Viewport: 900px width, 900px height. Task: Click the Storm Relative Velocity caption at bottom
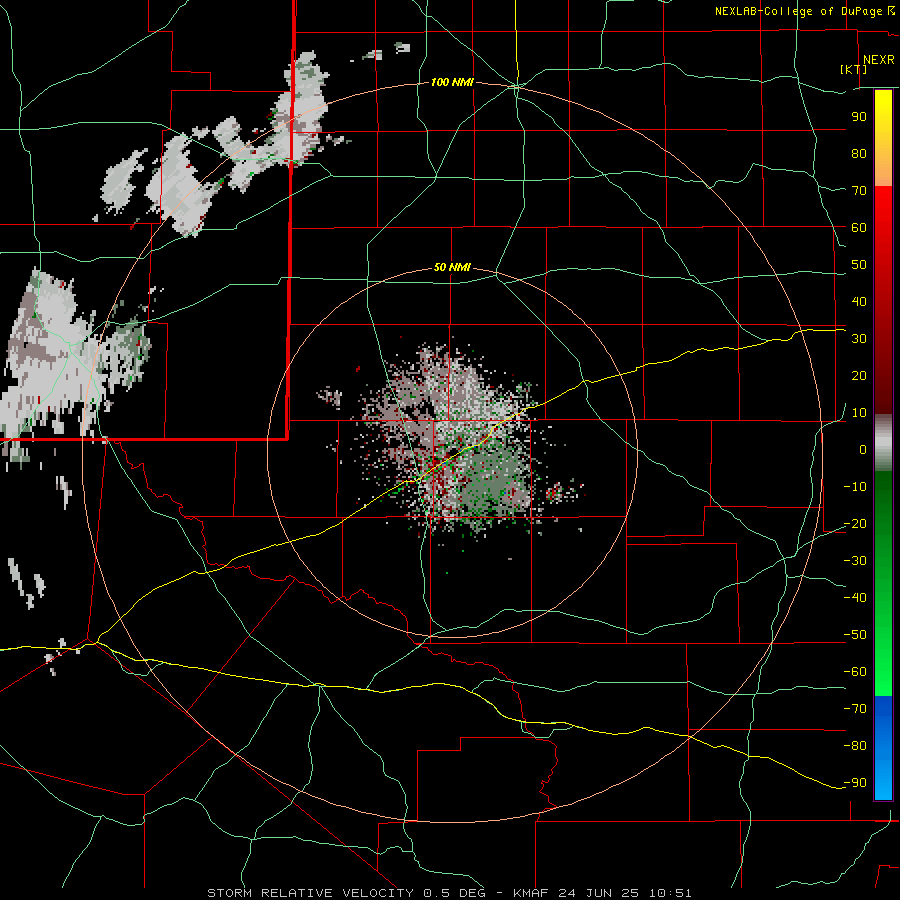tap(449, 893)
